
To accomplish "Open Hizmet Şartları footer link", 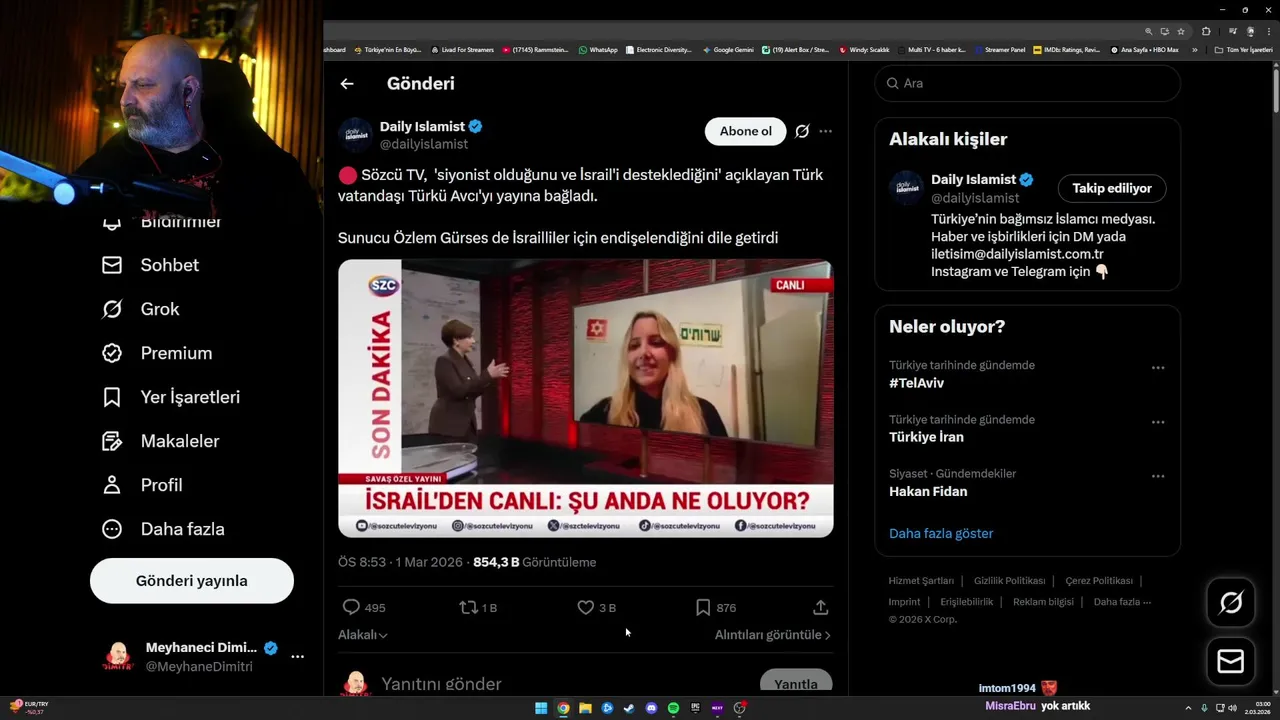I will (x=921, y=581).
